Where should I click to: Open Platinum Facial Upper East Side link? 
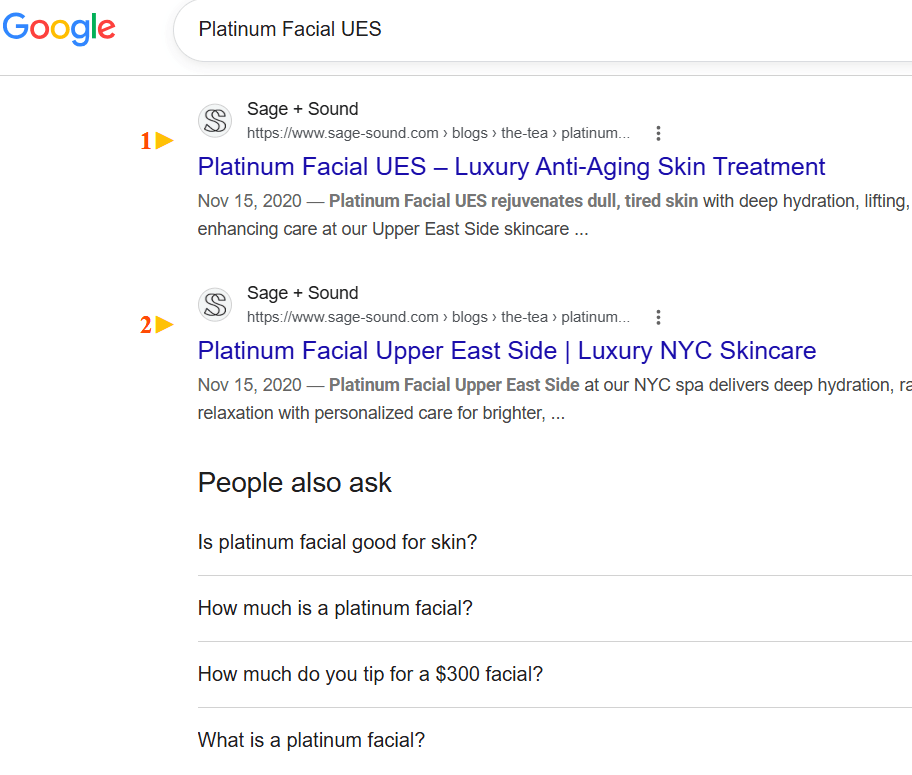[507, 351]
